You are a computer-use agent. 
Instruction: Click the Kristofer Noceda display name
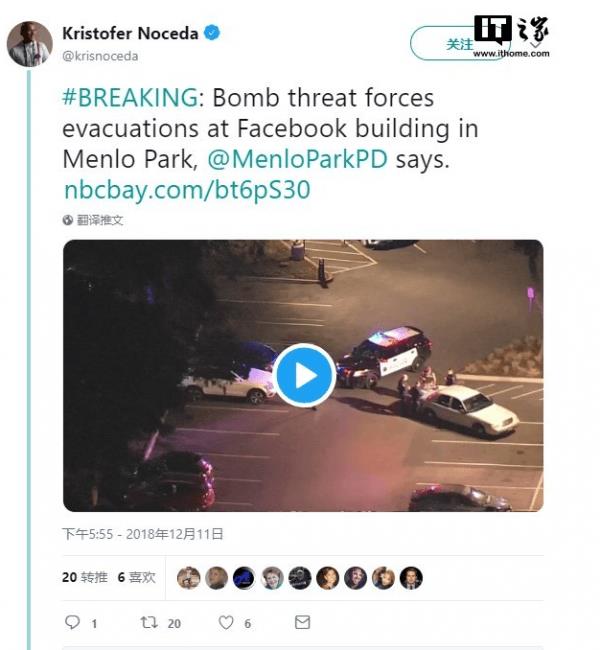[x=130, y=34]
